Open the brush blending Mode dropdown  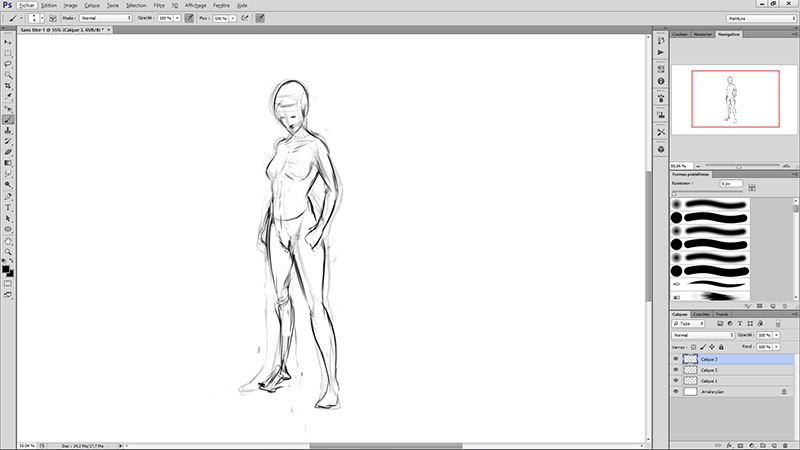[x=106, y=18]
